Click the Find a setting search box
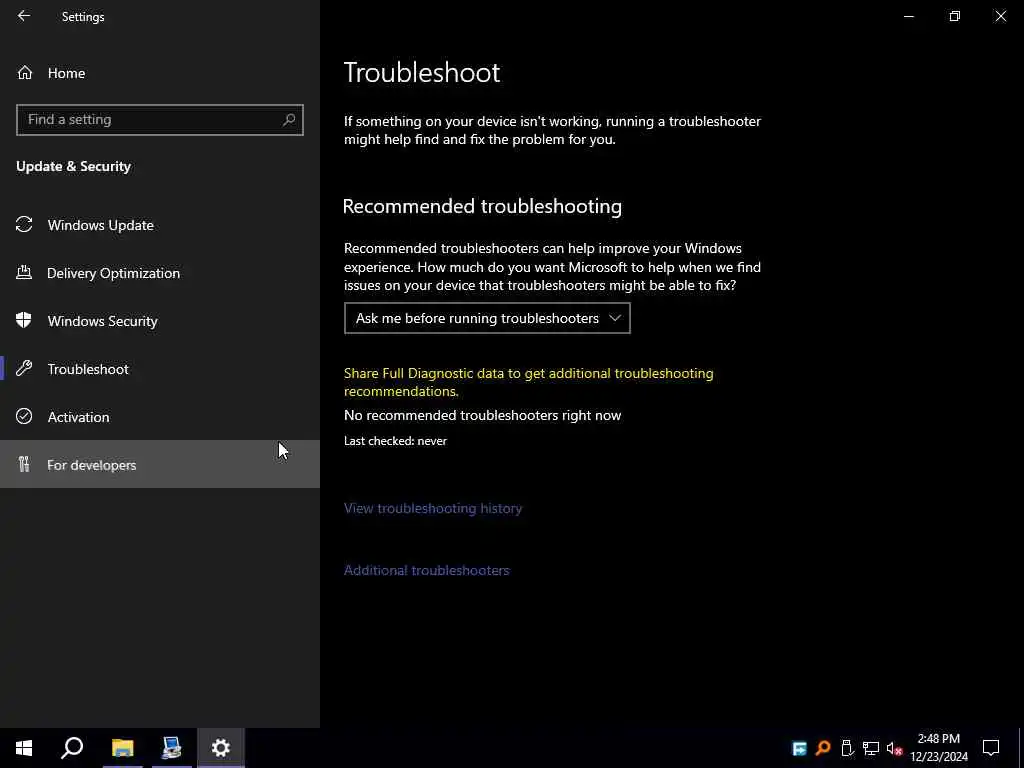Image resolution: width=1024 pixels, height=768 pixels. (160, 120)
